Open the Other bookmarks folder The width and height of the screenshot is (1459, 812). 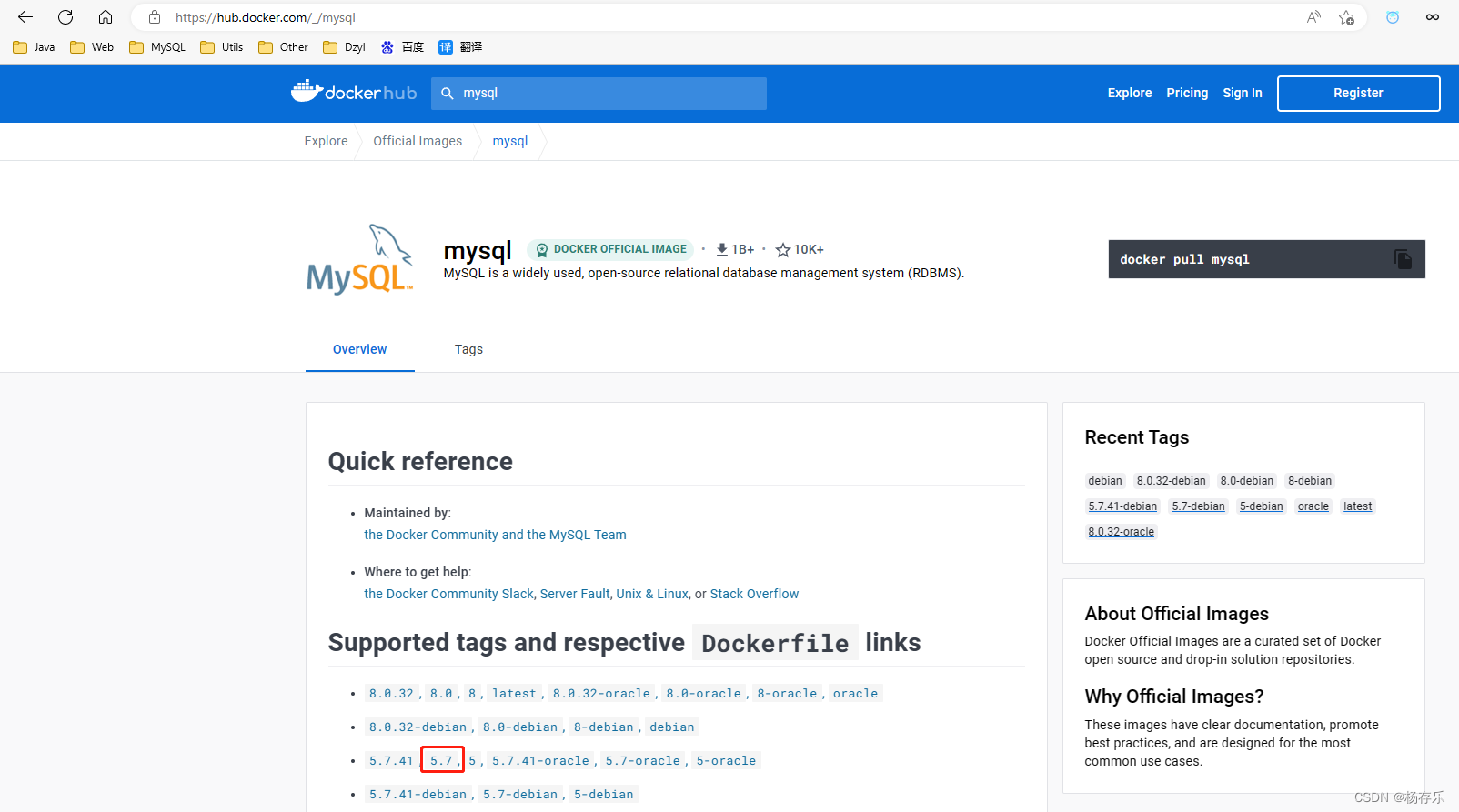click(x=283, y=47)
